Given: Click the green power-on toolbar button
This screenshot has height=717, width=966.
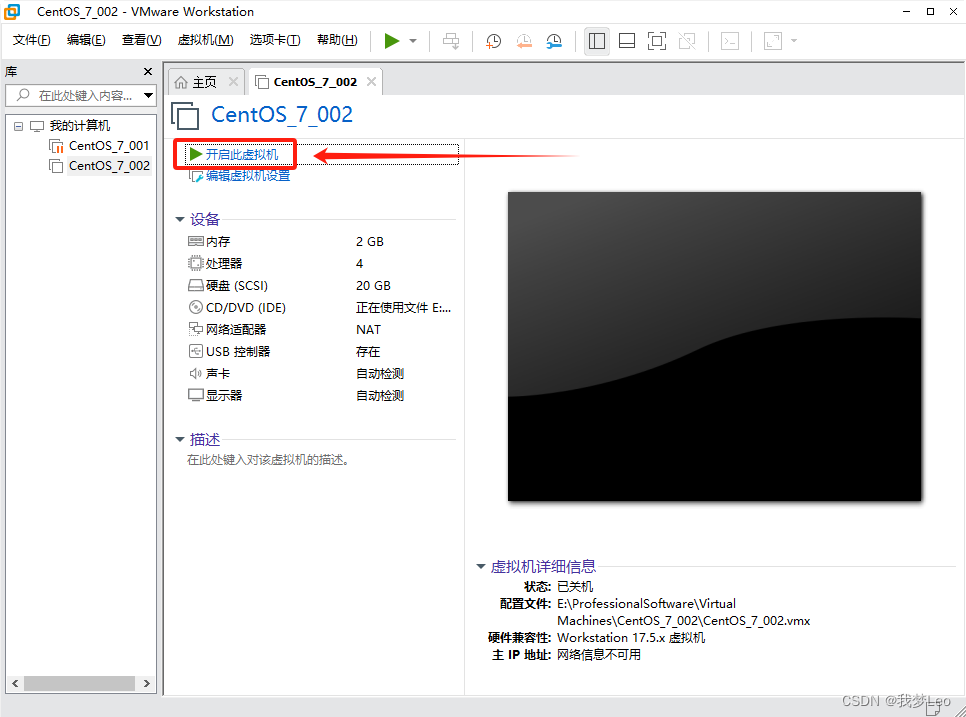Looking at the screenshot, I should (392, 41).
